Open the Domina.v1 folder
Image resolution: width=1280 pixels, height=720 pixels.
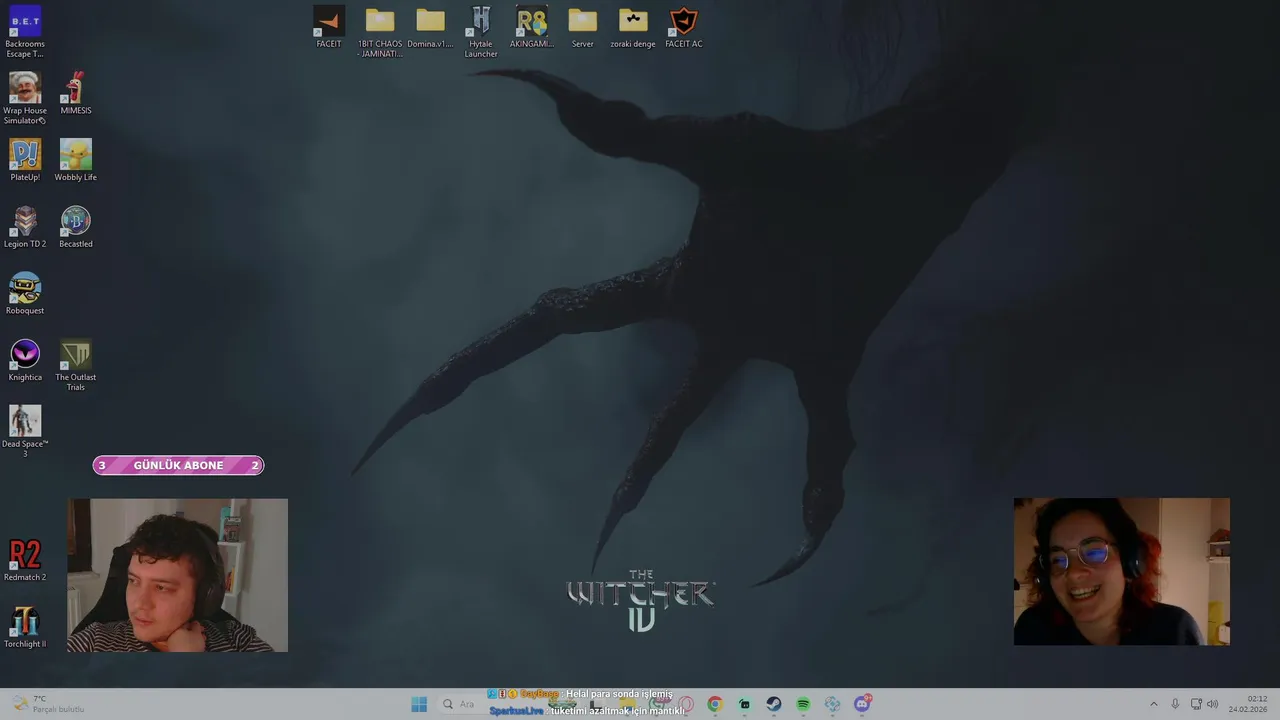pyautogui.click(x=430, y=27)
